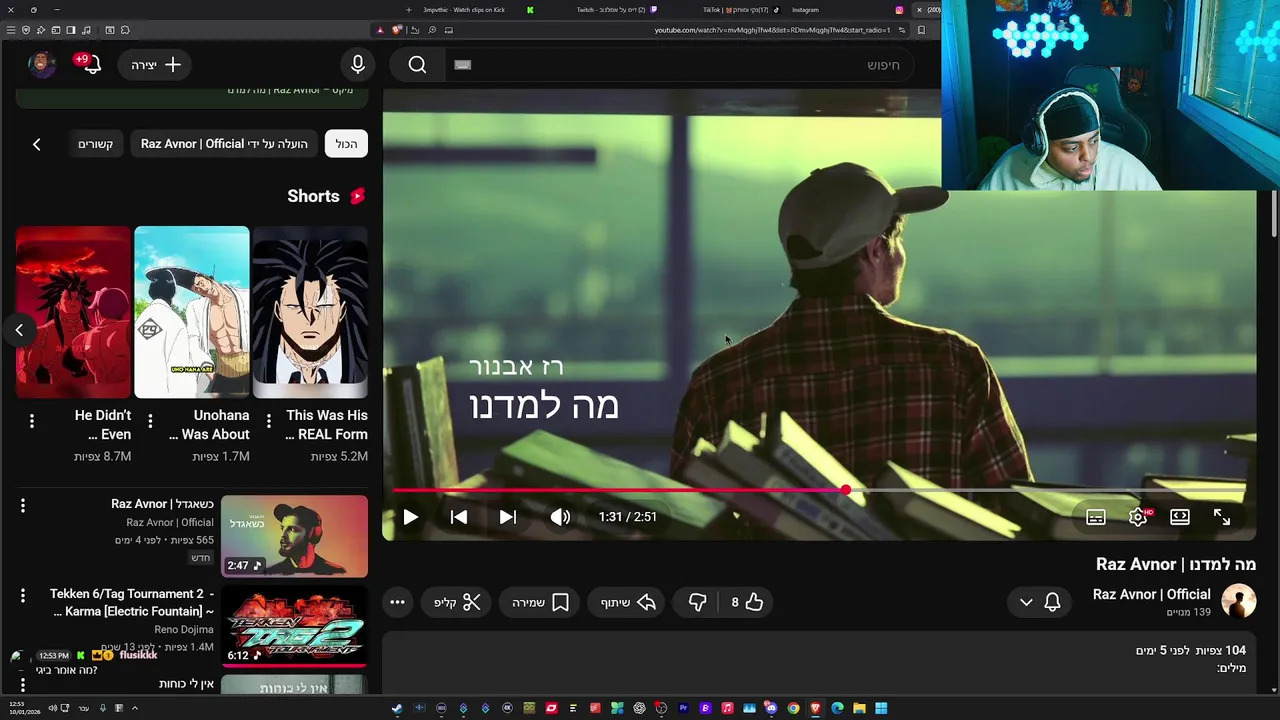This screenshot has width=1280, height=720.
Task: Open Premiere Pro from the taskbar
Action: 683,708
